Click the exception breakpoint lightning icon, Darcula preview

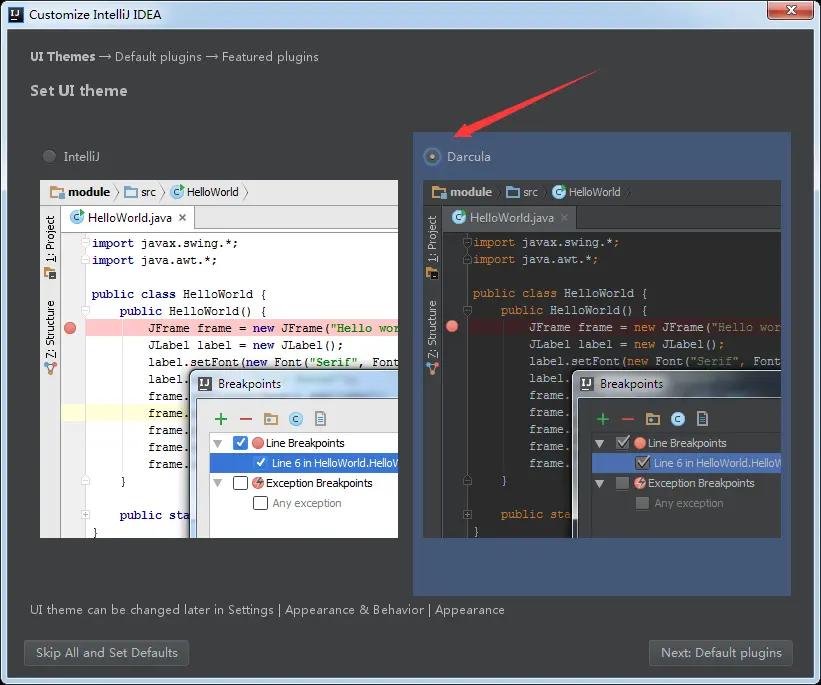click(640, 483)
